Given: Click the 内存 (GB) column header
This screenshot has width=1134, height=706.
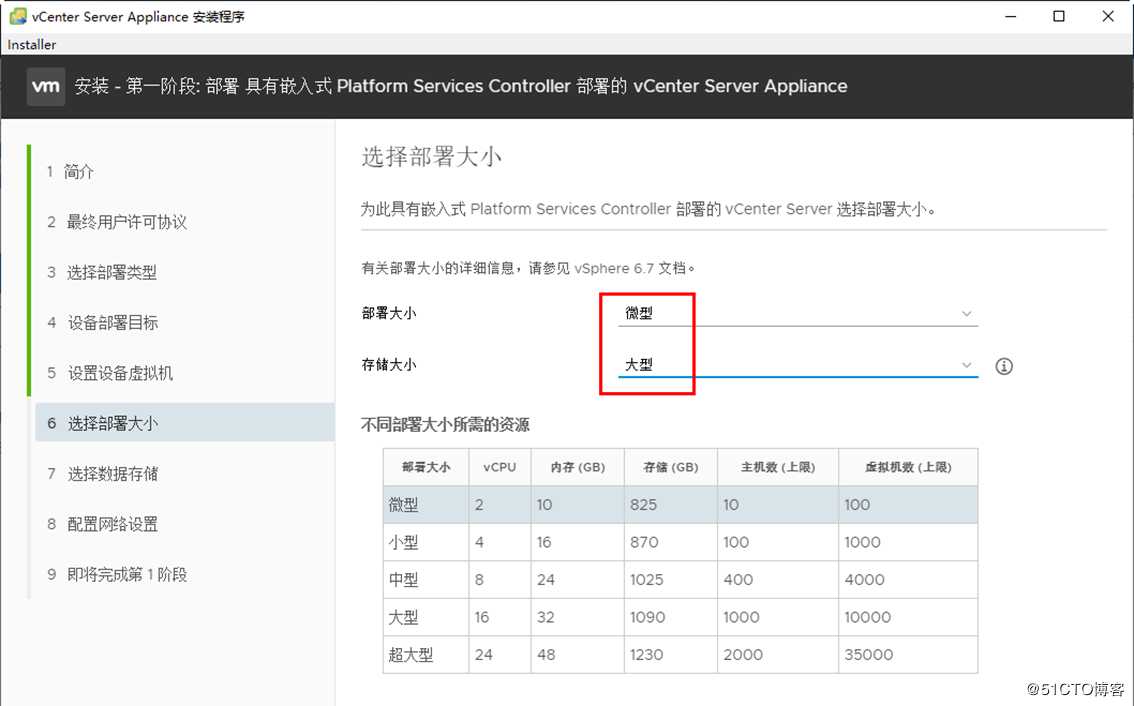Looking at the screenshot, I should (x=577, y=467).
